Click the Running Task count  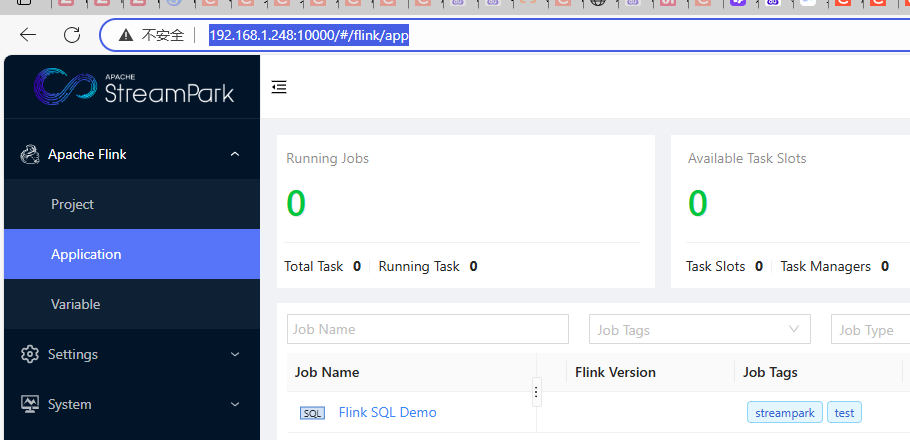pos(474,266)
